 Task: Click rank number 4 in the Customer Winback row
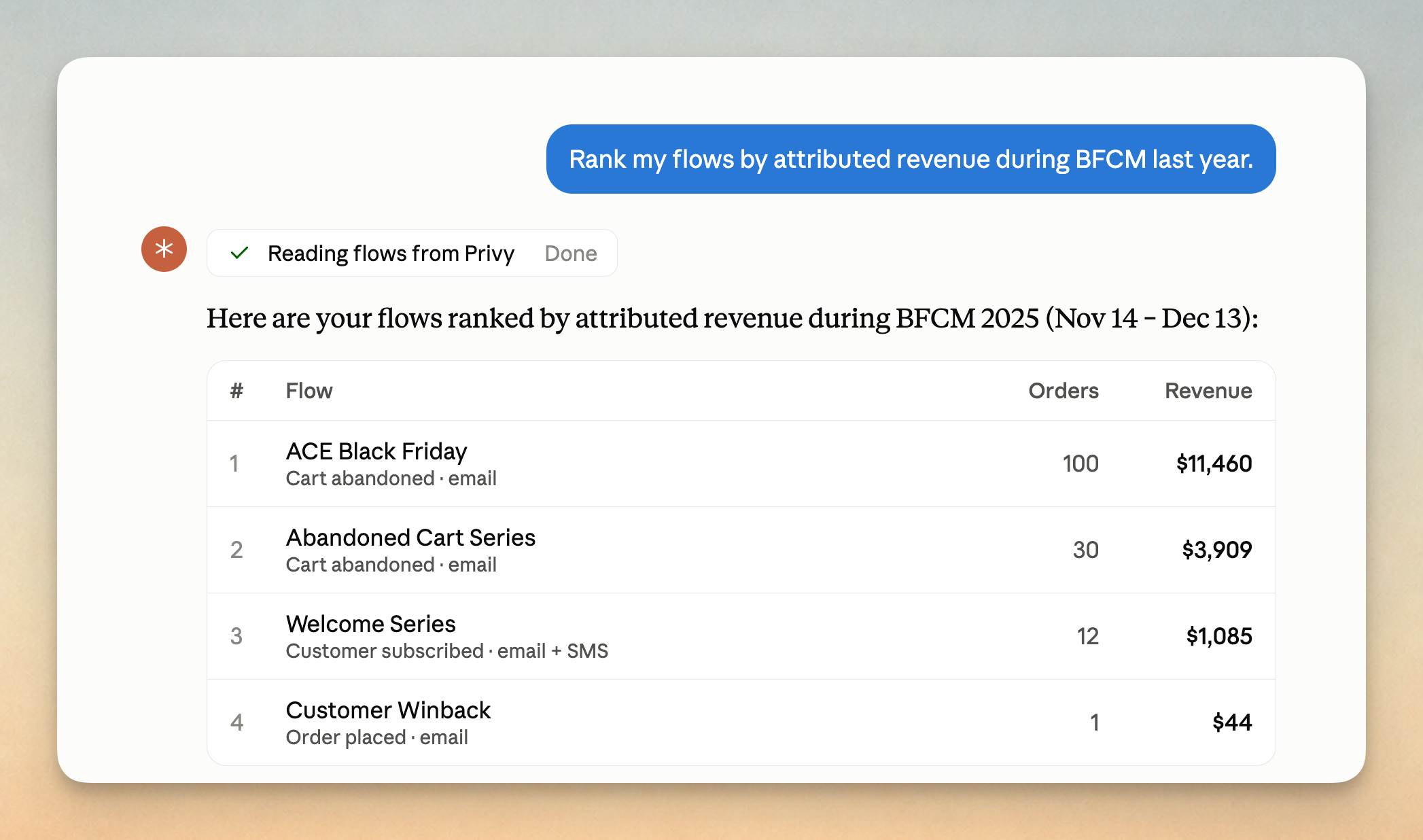click(236, 722)
